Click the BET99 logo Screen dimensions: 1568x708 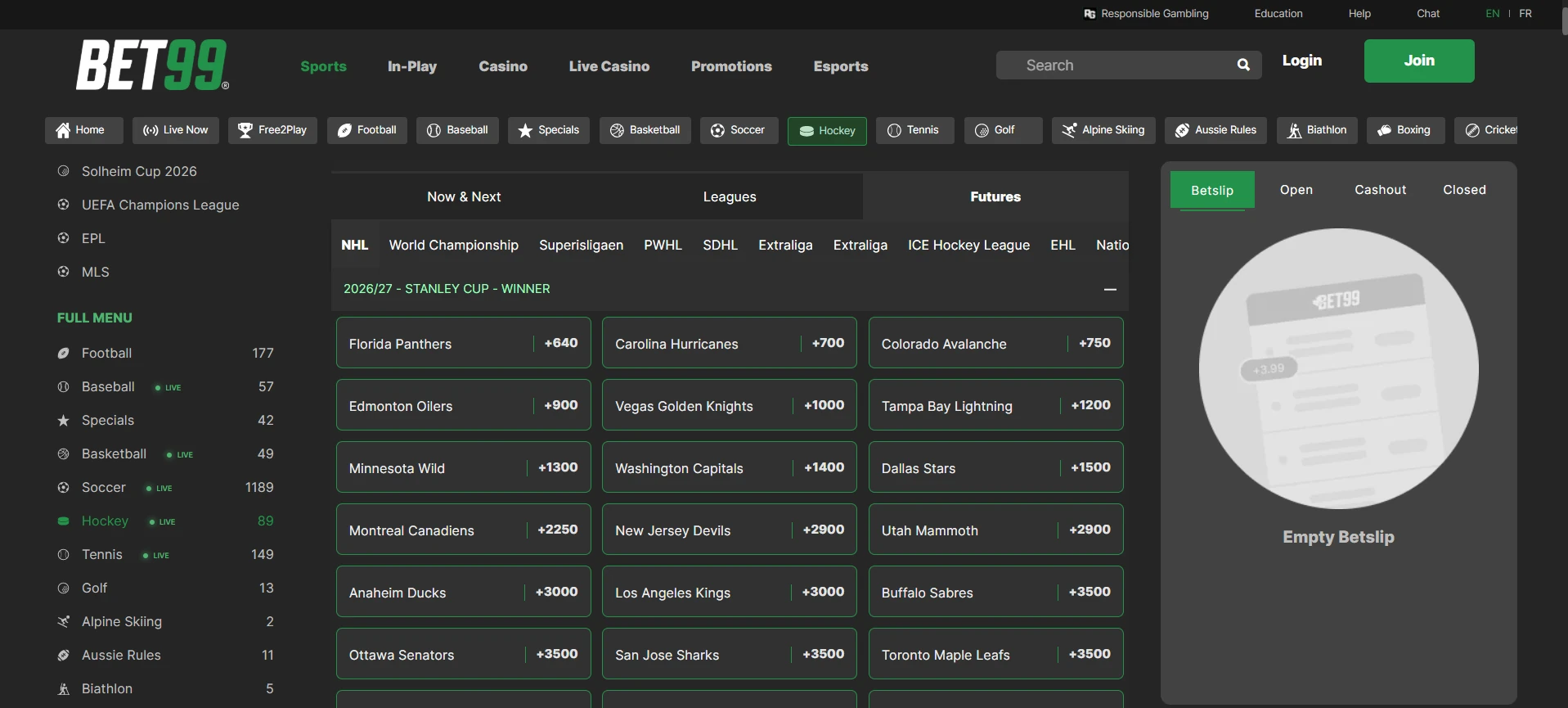tap(153, 65)
